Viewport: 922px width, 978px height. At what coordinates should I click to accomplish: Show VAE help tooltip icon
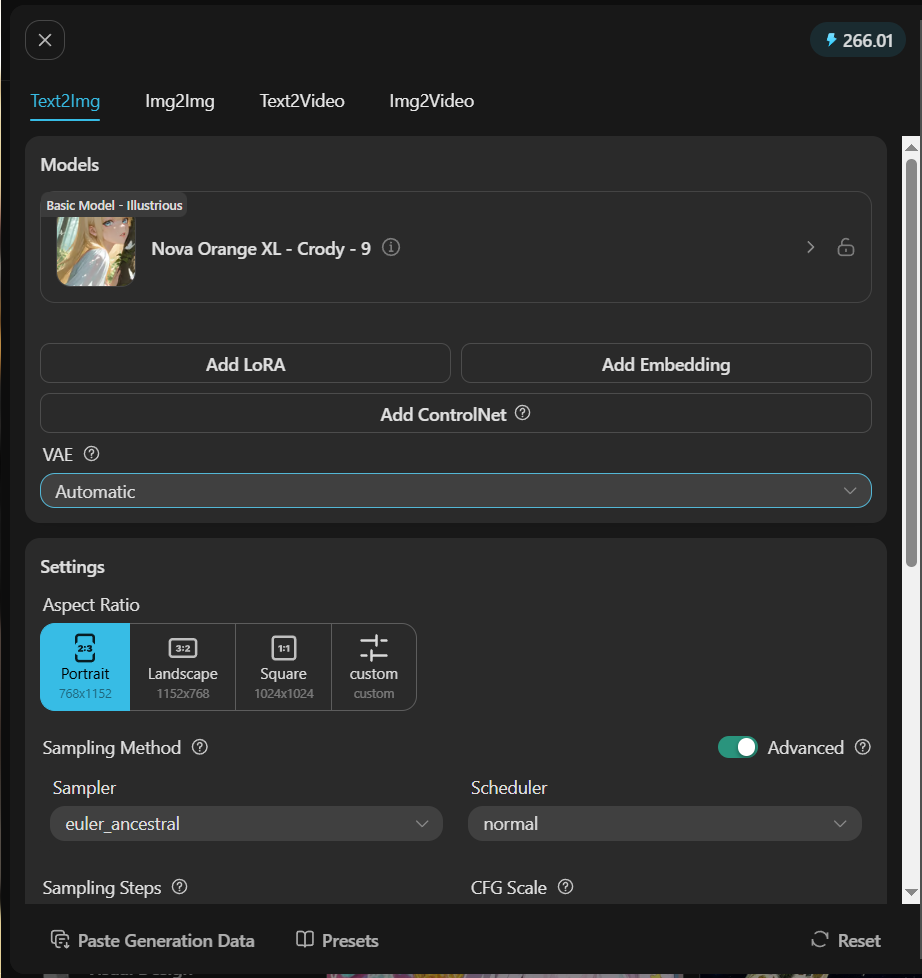(92, 454)
